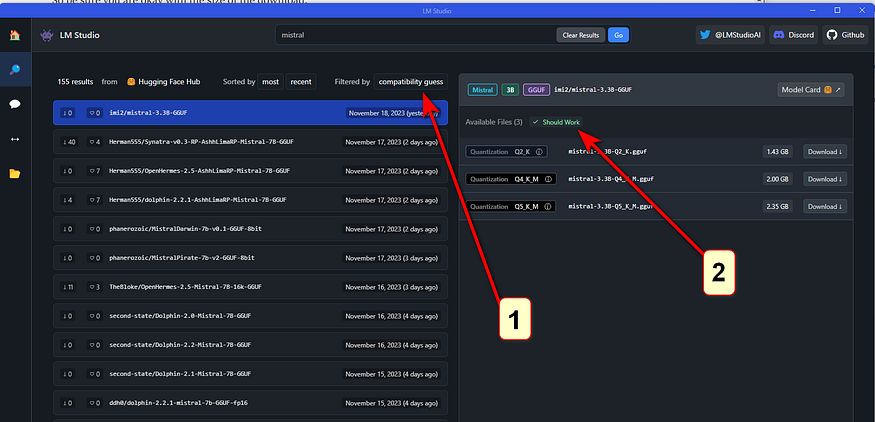Click the Clear Results button

[580, 35]
